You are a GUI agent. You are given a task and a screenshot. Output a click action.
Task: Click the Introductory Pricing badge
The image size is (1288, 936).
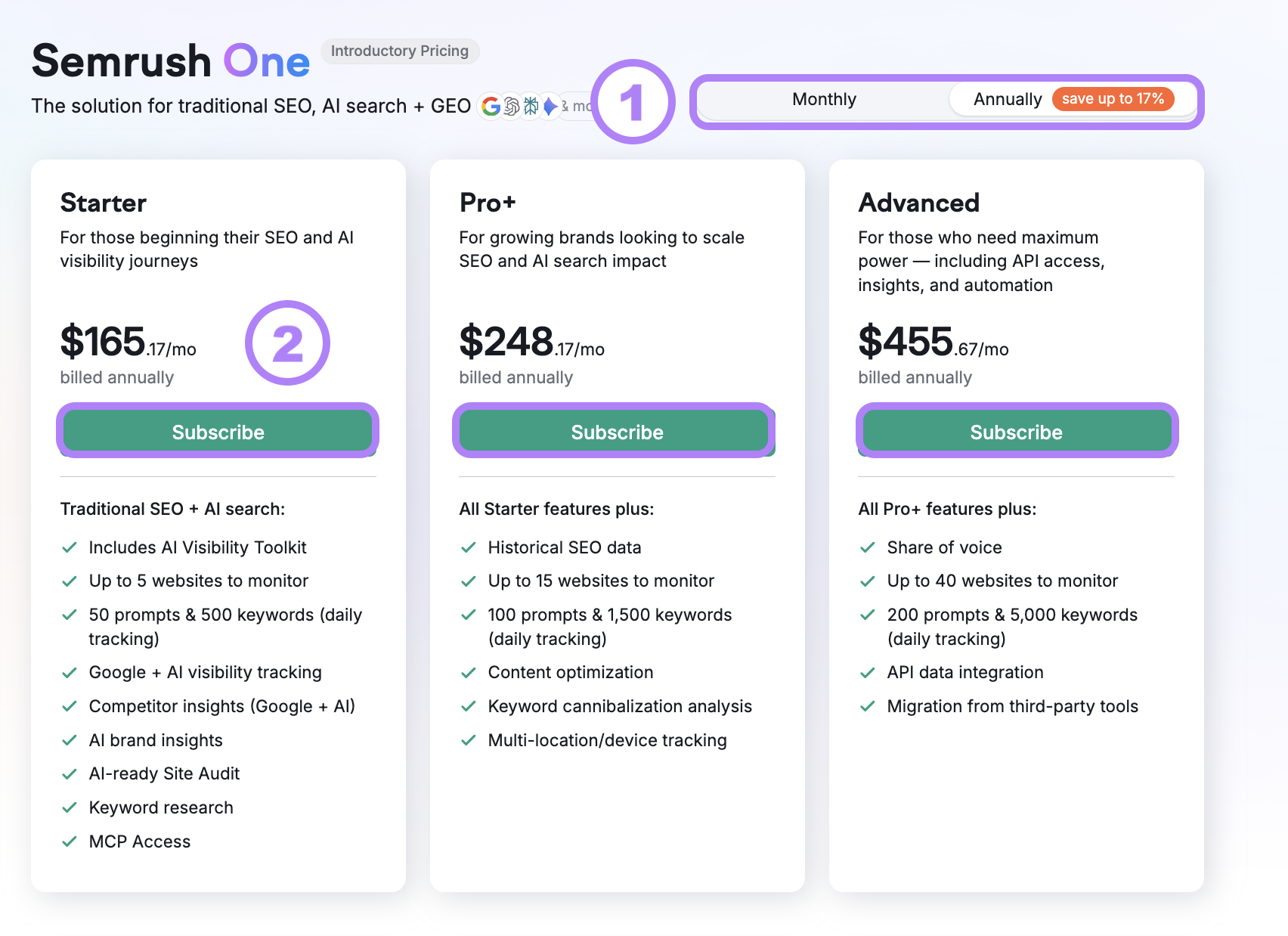400,51
